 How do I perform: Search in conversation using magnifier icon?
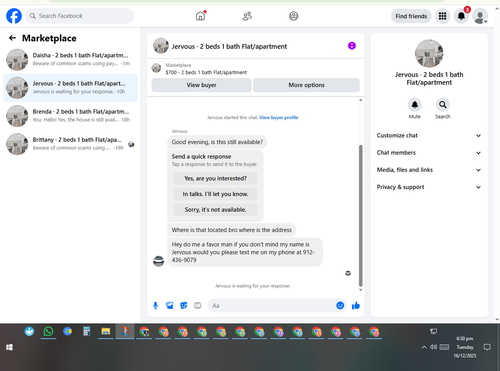pos(443,105)
